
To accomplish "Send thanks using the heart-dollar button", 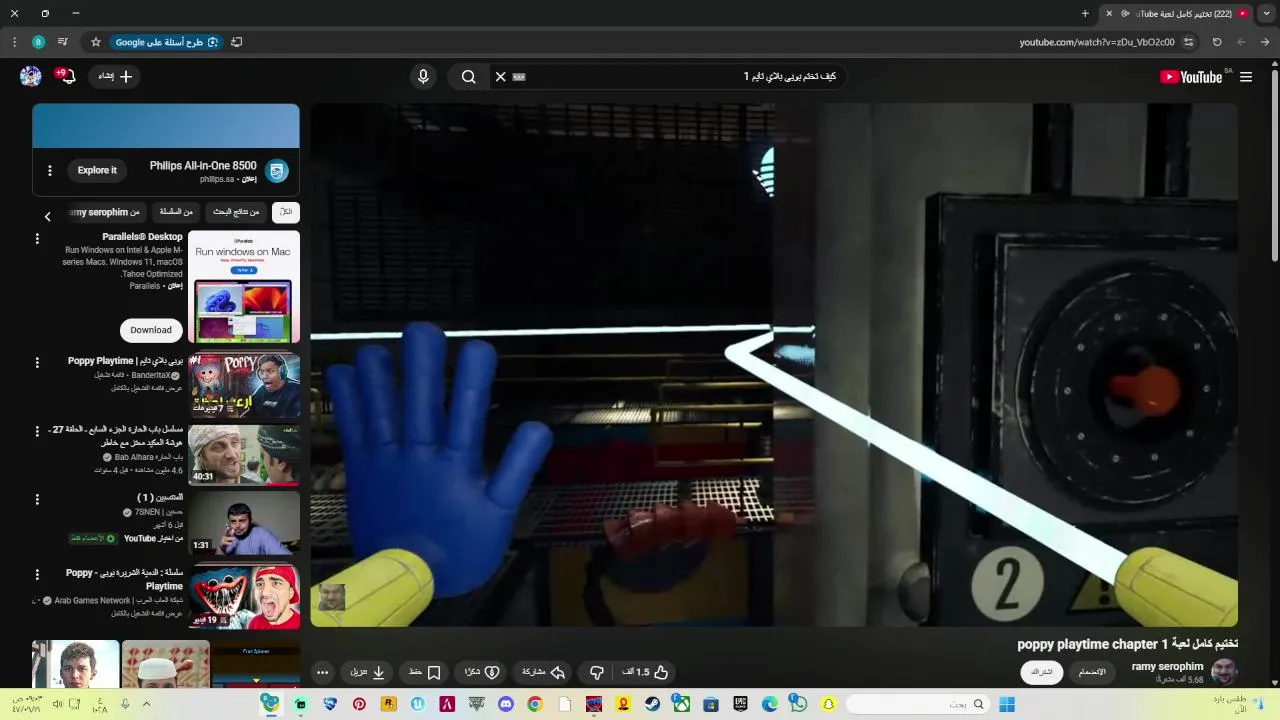I will pos(483,673).
